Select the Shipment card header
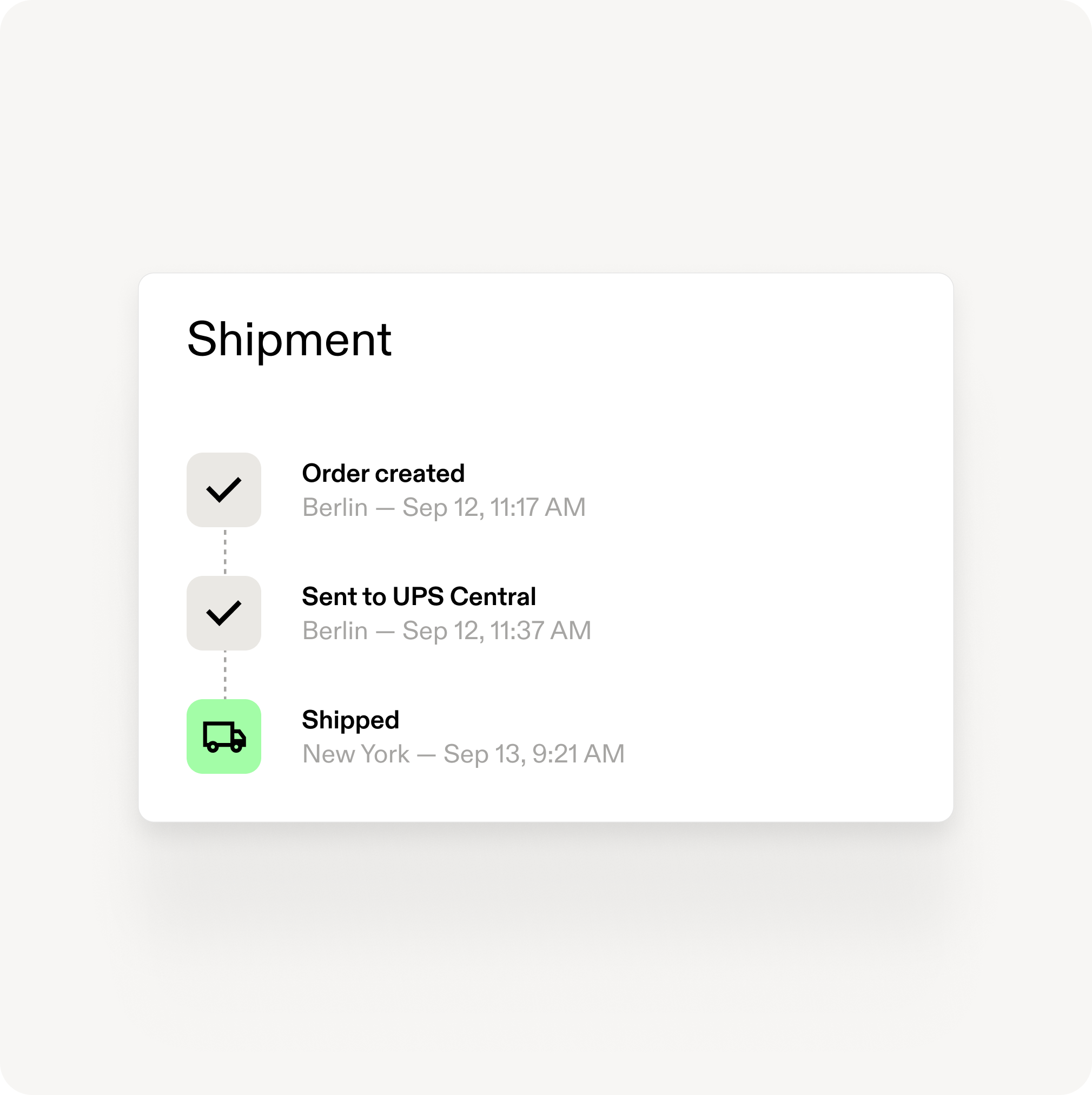1092x1095 pixels. tap(290, 340)
